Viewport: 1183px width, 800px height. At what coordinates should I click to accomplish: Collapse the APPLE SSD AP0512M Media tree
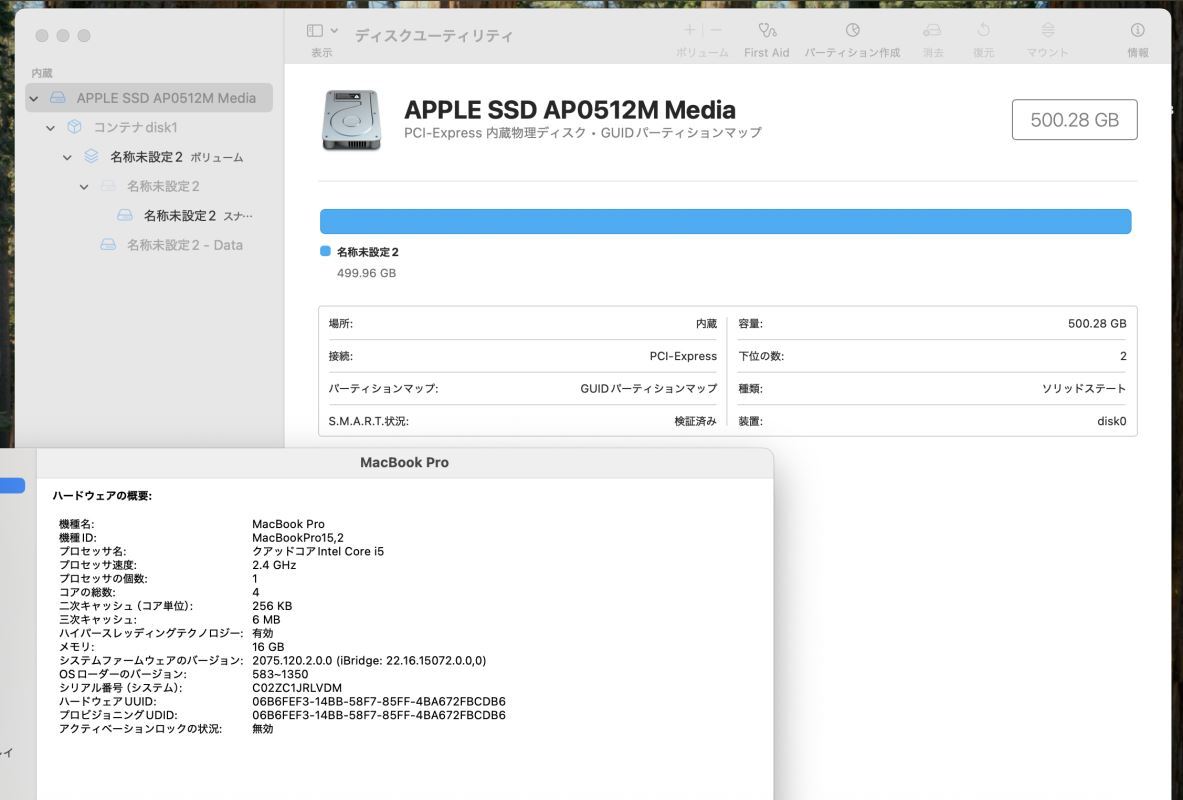[x=34, y=98]
